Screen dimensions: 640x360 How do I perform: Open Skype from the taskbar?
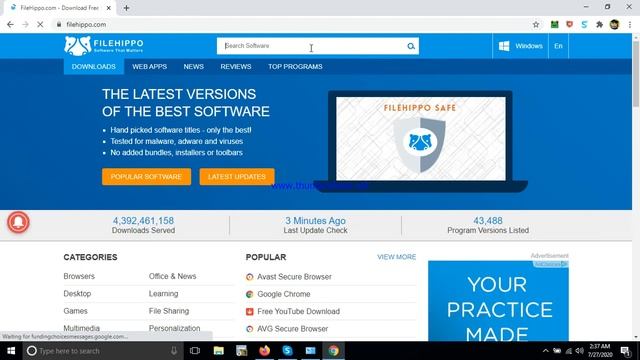[287, 351]
